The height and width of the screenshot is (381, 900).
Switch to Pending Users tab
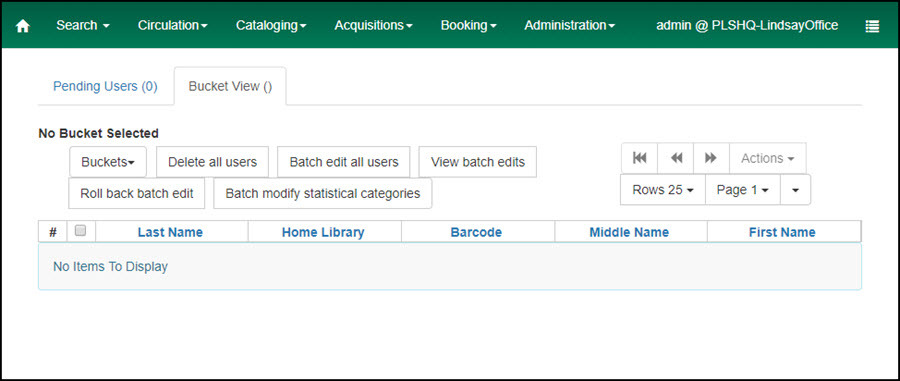tap(105, 87)
